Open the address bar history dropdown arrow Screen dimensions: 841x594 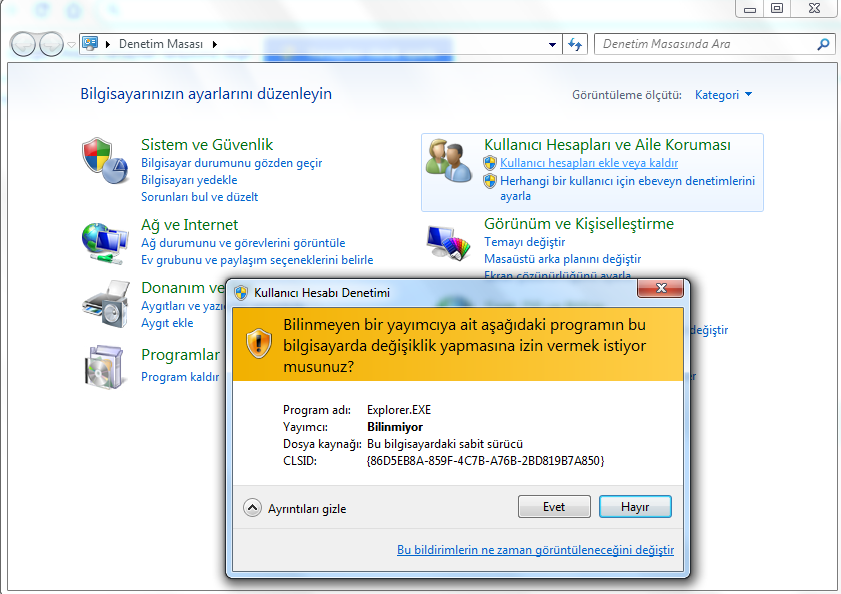tap(552, 45)
